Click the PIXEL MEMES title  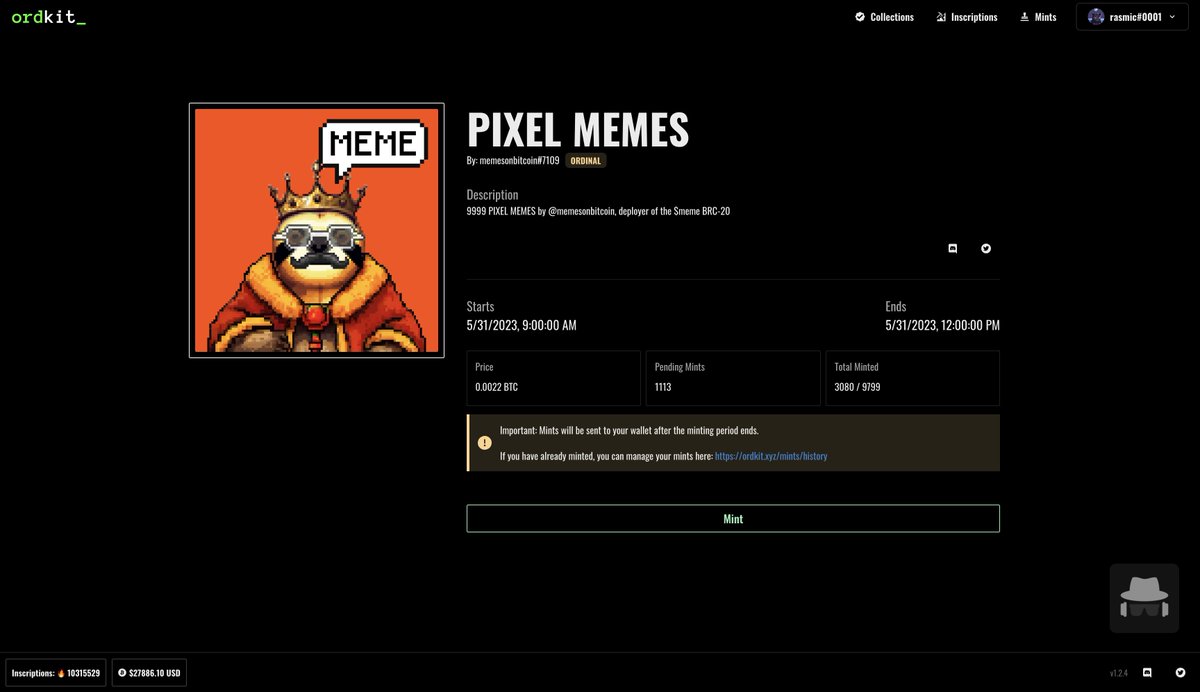coord(578,130)
